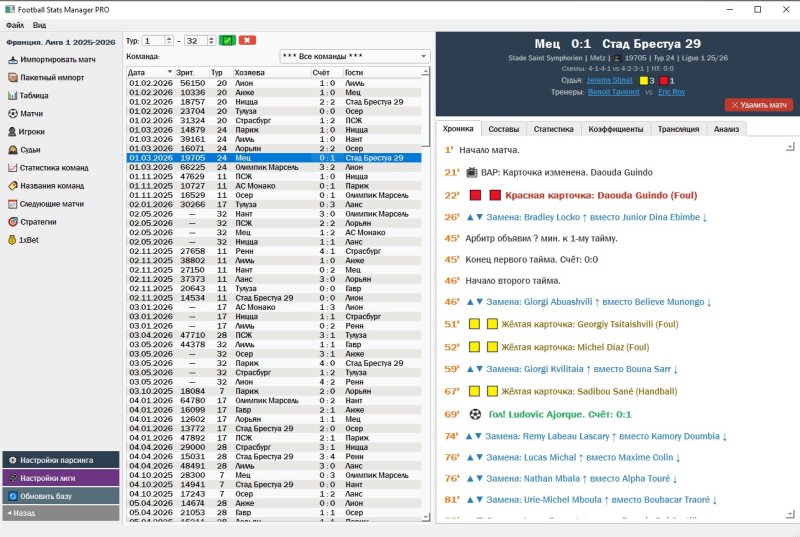This screenshot has width=800, height=537.
Task: Select match row Стад Брестуа 29 3:4 Ренн
Action: tap(274, 456)
